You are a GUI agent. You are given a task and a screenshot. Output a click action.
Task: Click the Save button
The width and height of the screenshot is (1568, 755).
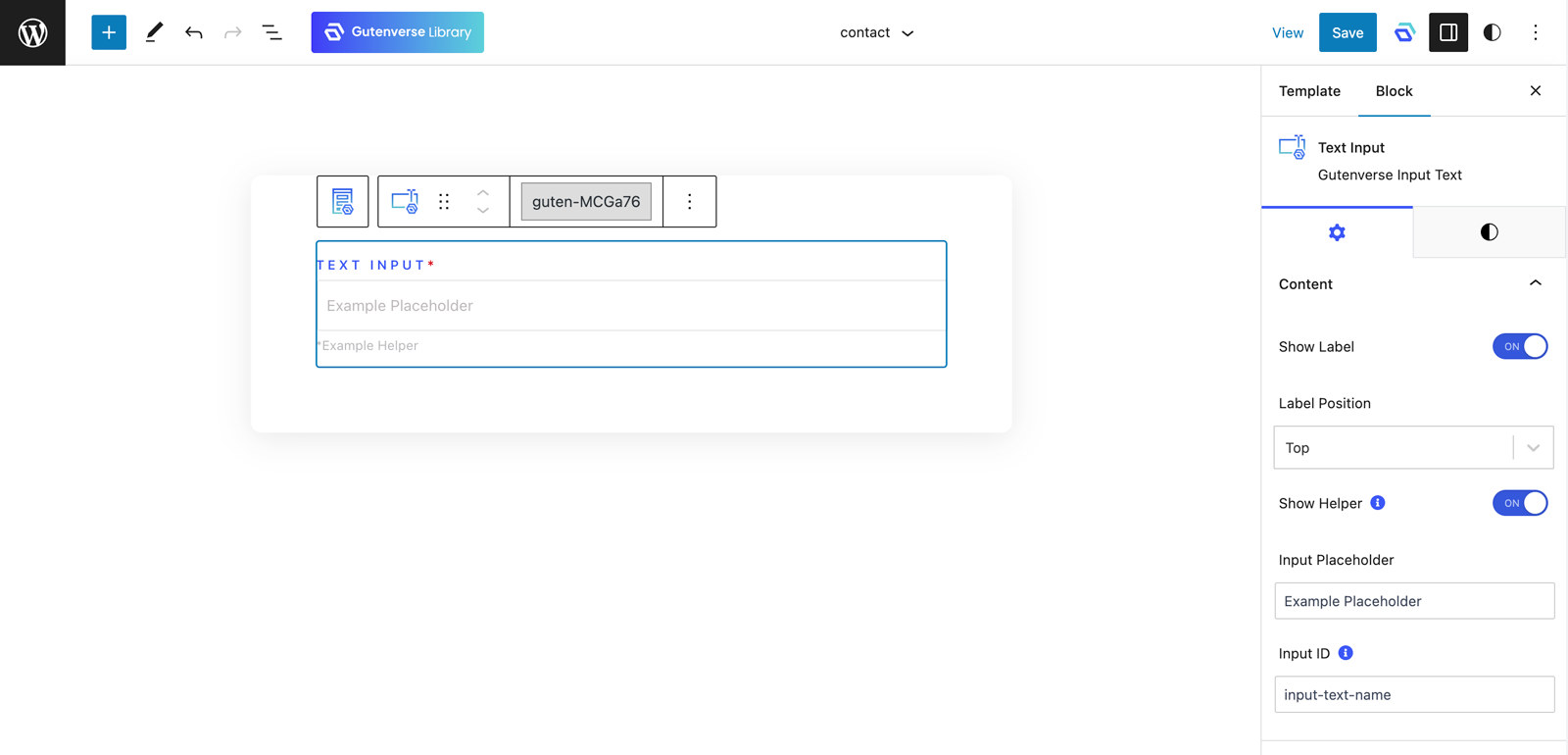click(x=1347, y=32)
